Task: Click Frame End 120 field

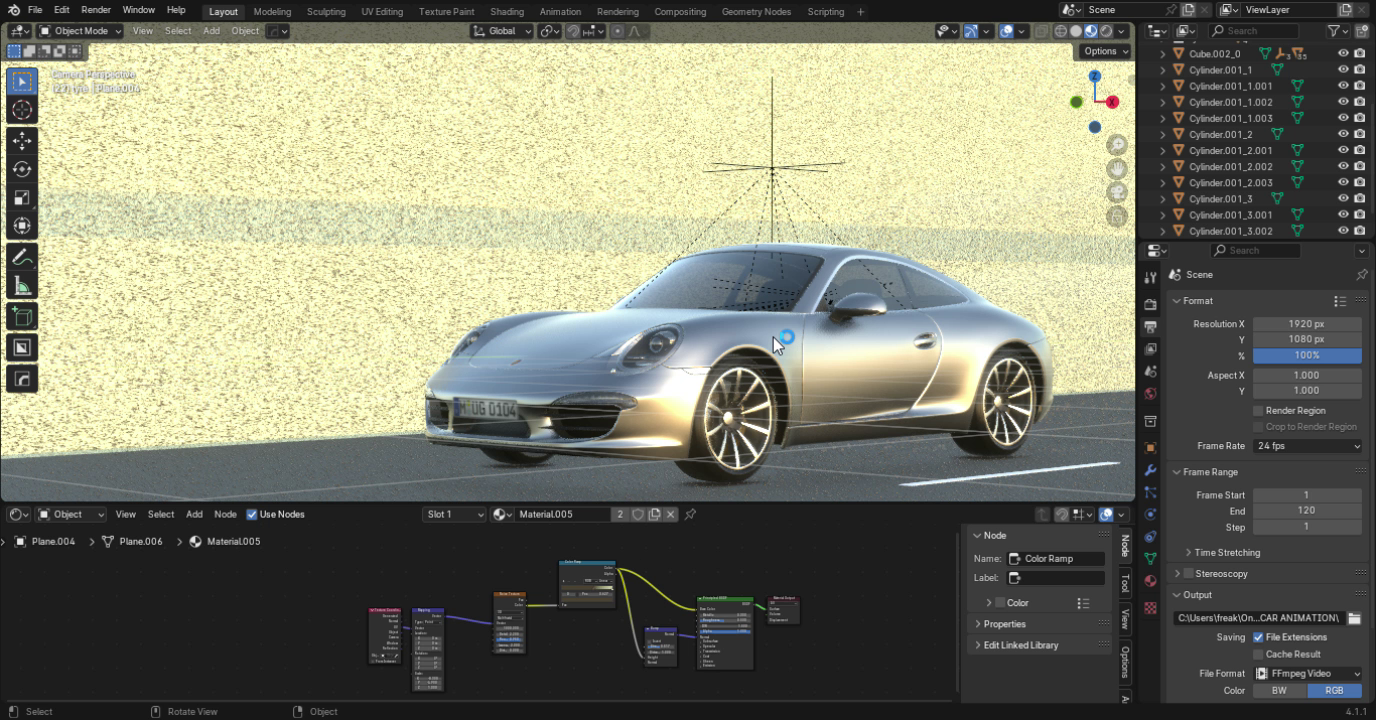Action: (x=1307, y=511)
